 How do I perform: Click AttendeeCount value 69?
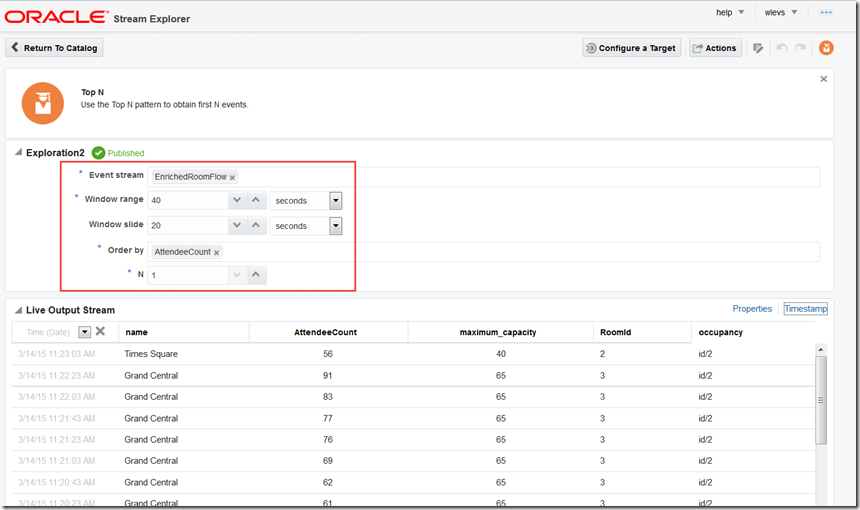coord(327,461)
